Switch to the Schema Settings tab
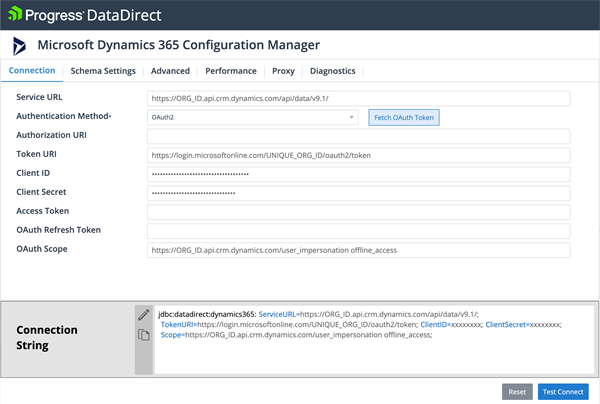This screenshot has height=404, width=600. (x=103, y=71)
